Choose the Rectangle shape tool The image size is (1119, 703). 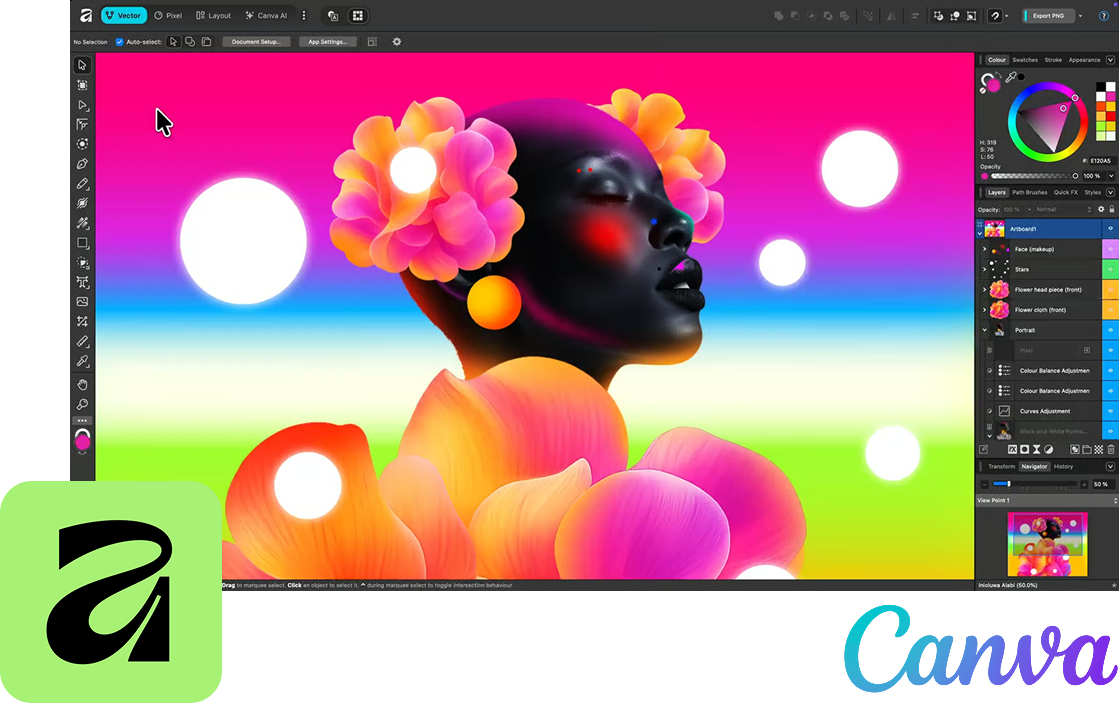click(82, 243)
